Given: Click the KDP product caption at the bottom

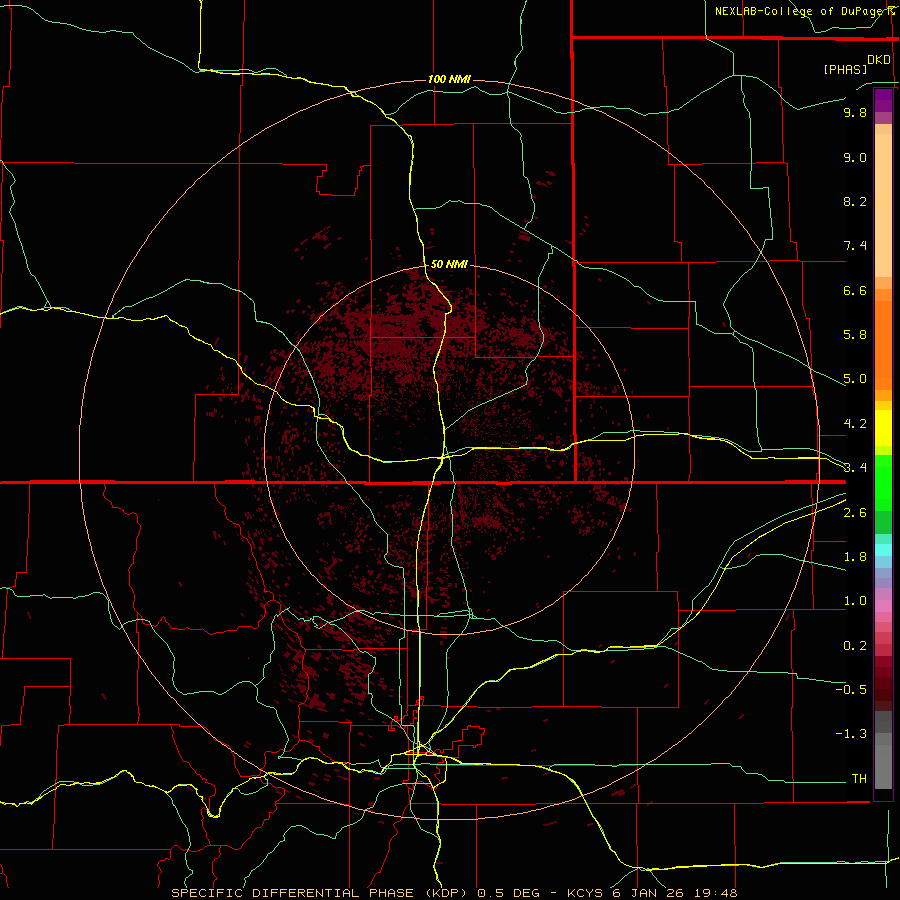Looking at the screenshot, I should (x=454, y=893).
